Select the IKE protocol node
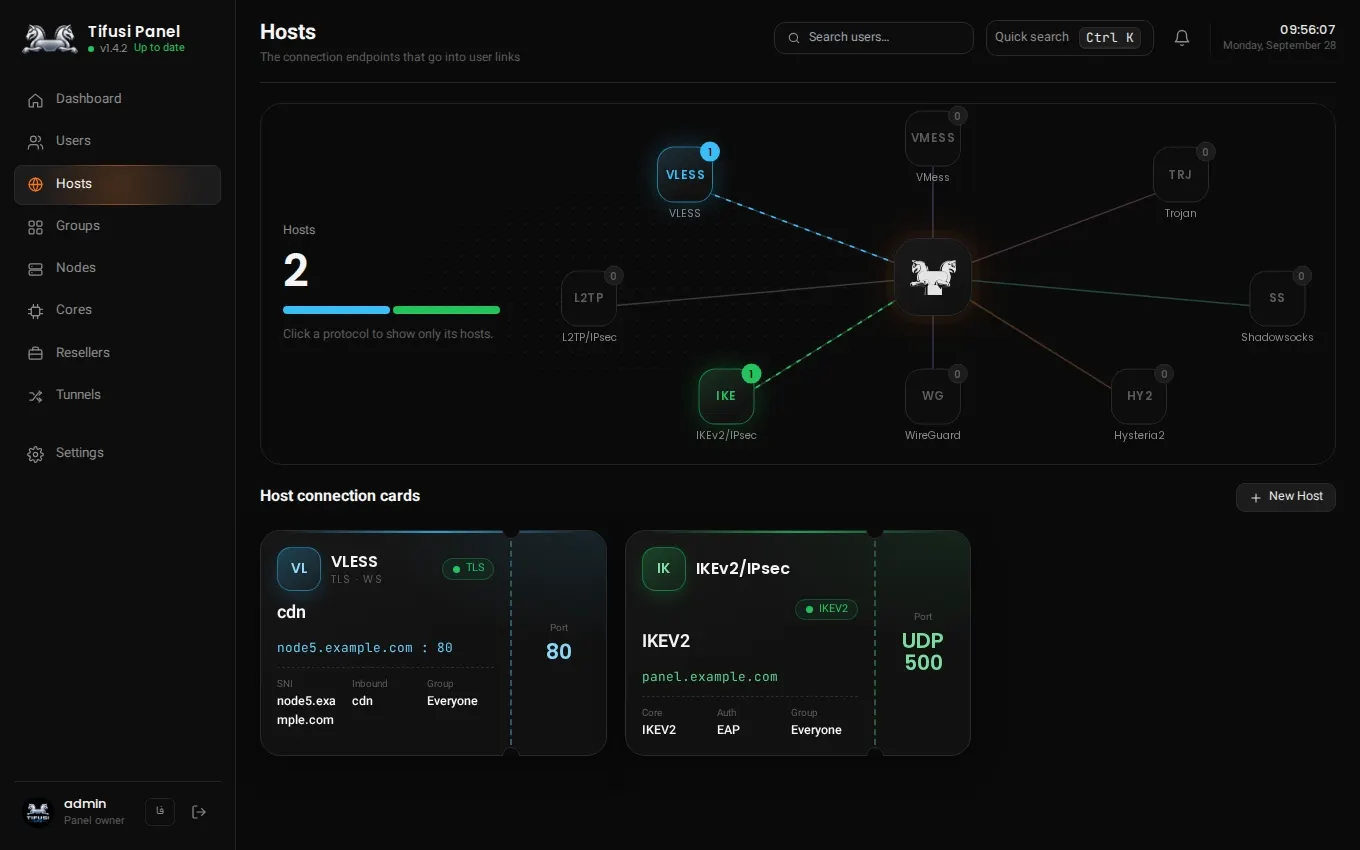The image size is (1360, 850). pyautogui.click(x=726, y=396)
